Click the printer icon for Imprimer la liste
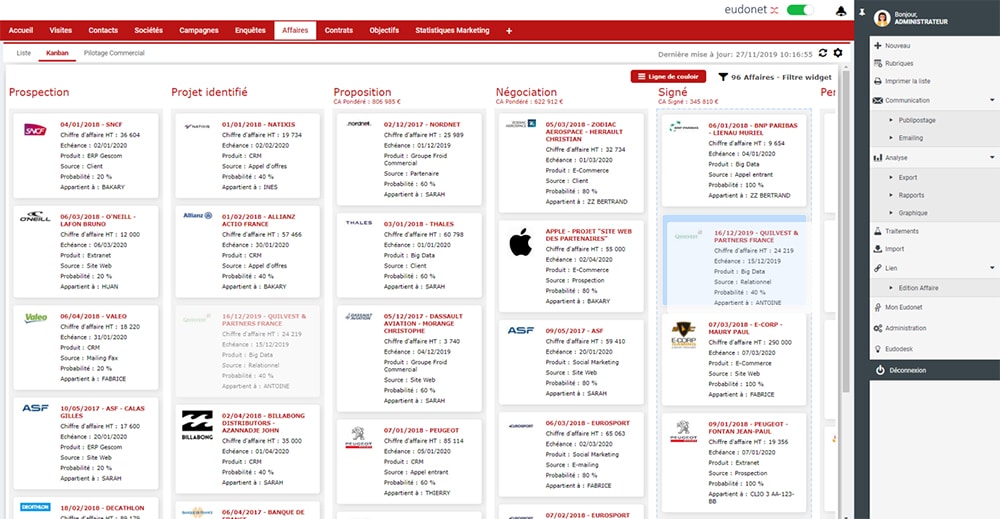 [878, 81]
